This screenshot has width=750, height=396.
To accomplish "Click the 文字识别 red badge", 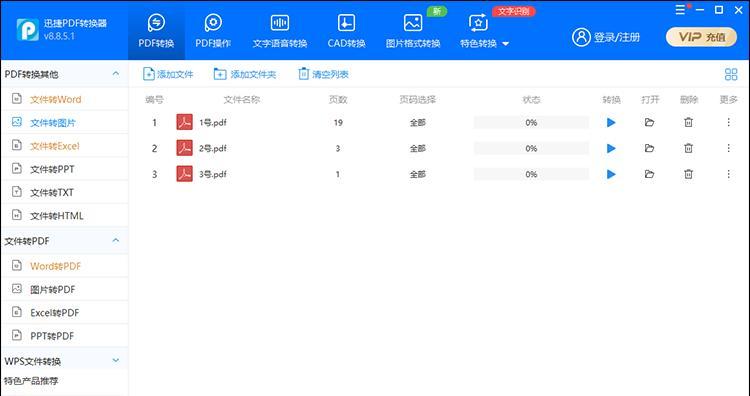I will 513,11.
